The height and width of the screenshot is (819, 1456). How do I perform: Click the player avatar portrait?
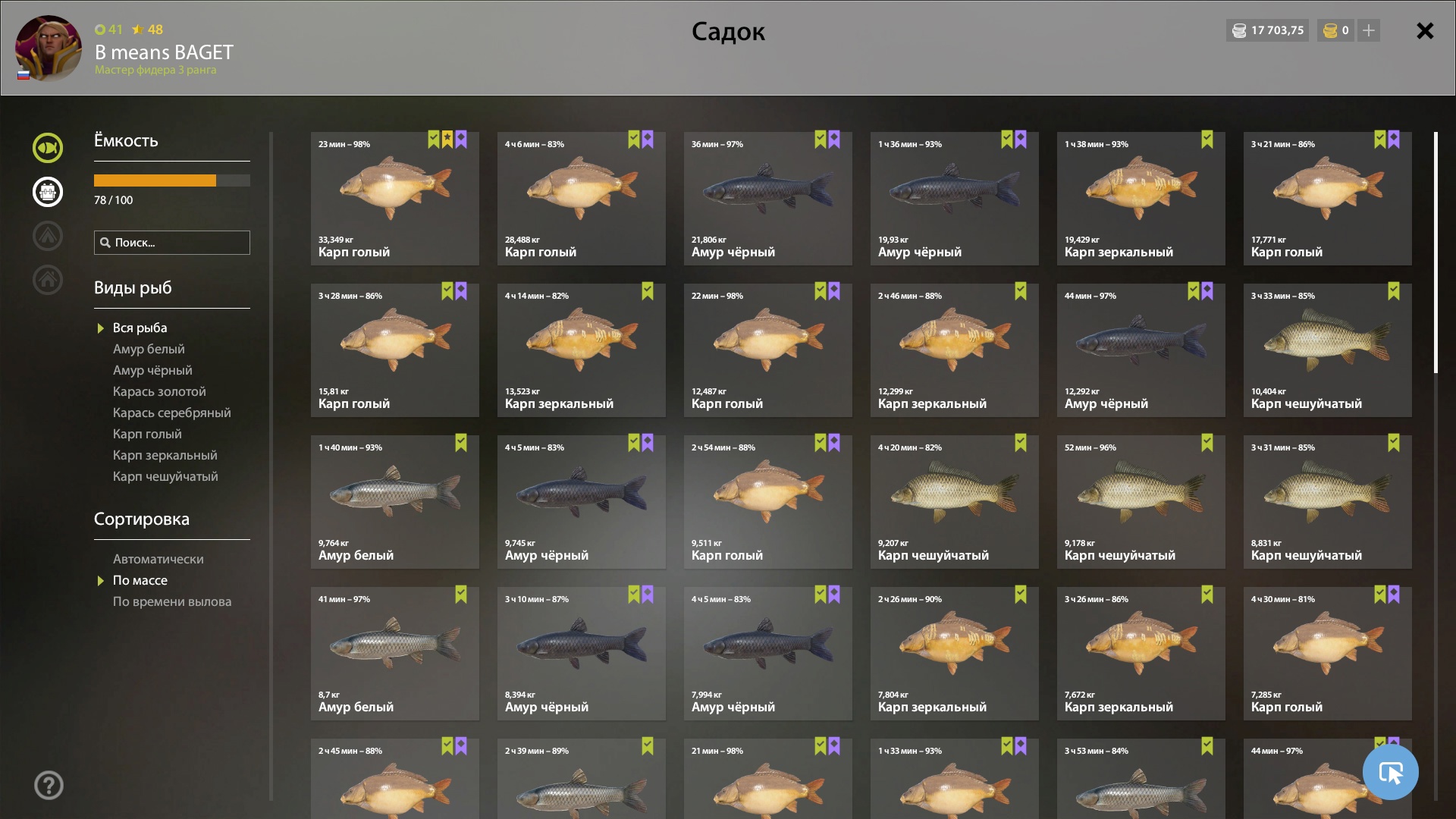click(49, 48)
